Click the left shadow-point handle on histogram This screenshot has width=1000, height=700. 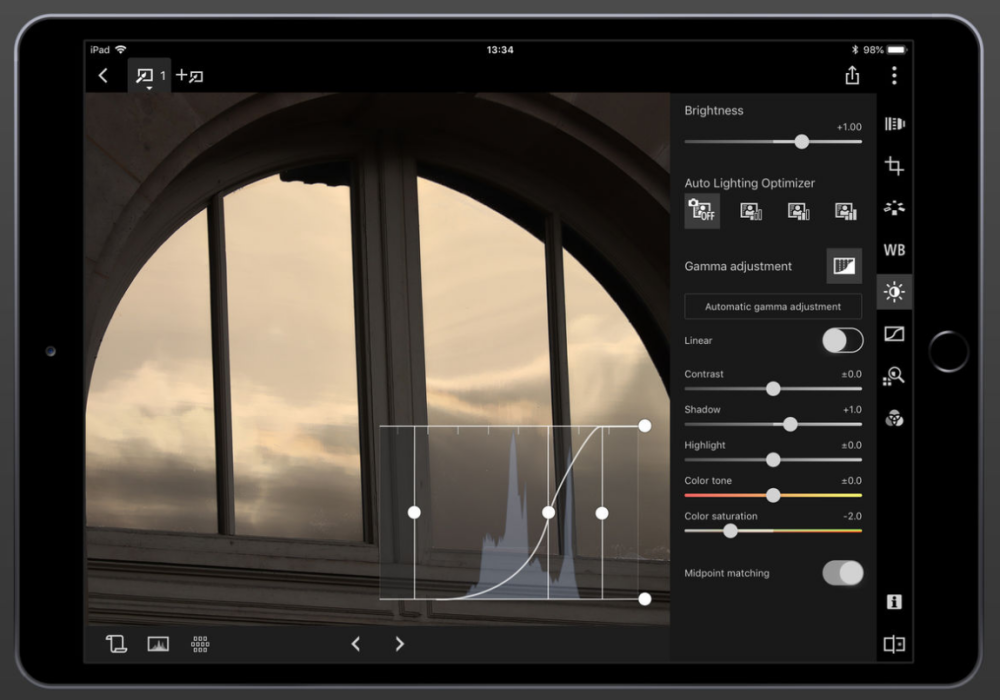414,513
